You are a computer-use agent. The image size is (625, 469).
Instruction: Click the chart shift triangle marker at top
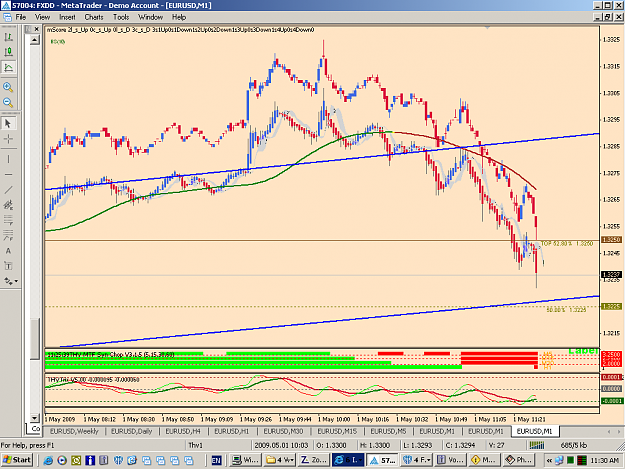[487, 27]
